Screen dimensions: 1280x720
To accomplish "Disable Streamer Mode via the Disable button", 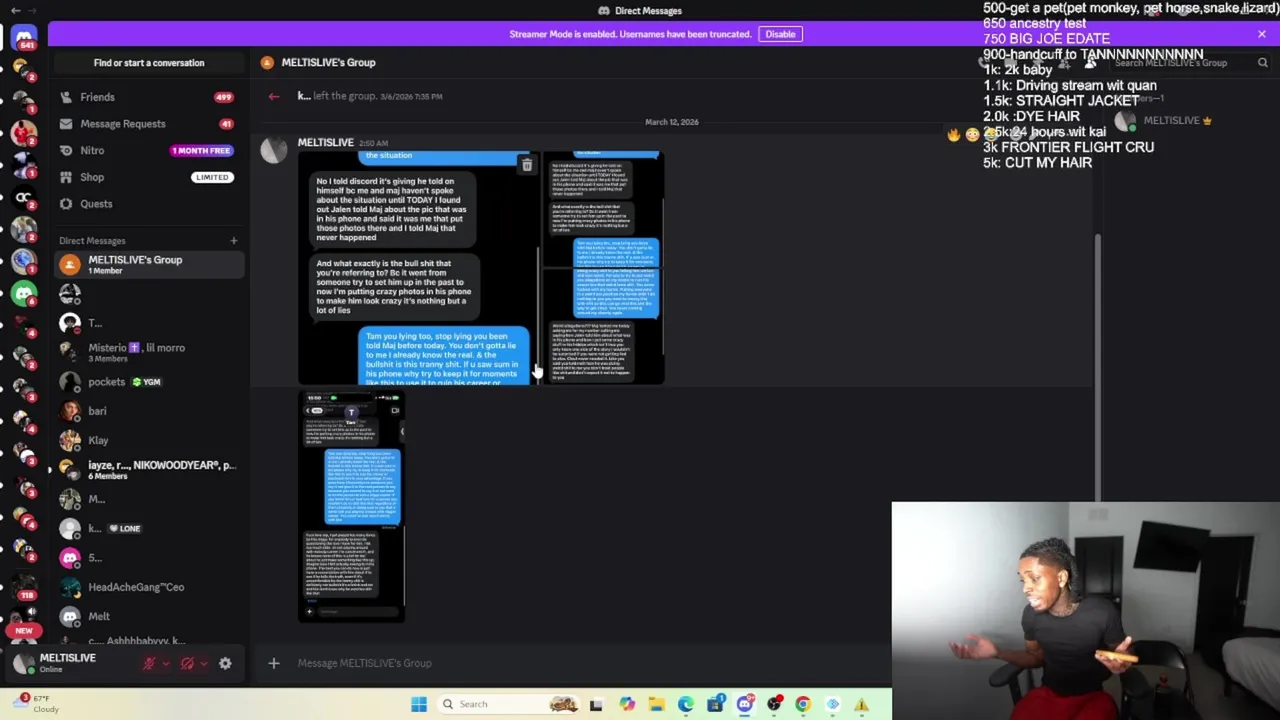I will 780,34.
